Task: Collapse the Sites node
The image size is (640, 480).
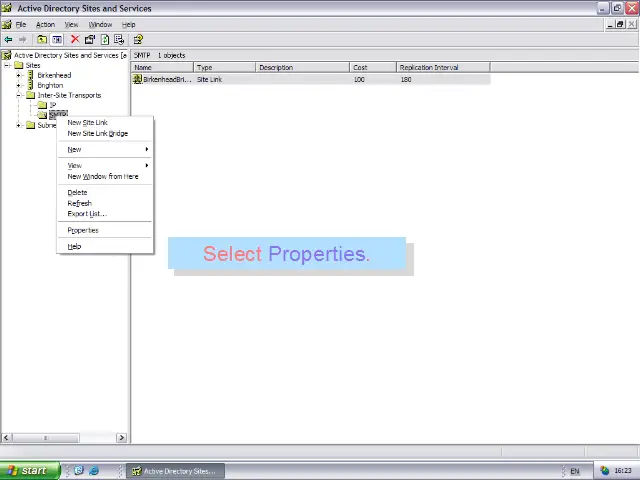Action: coord(7,65)
